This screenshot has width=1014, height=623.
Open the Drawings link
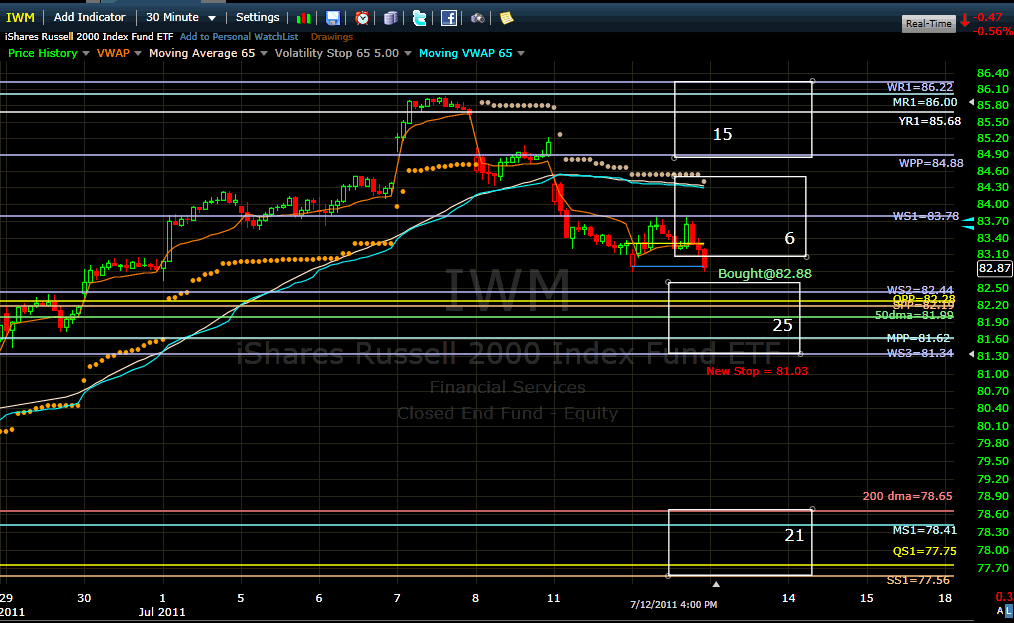[x=332, y=37]
